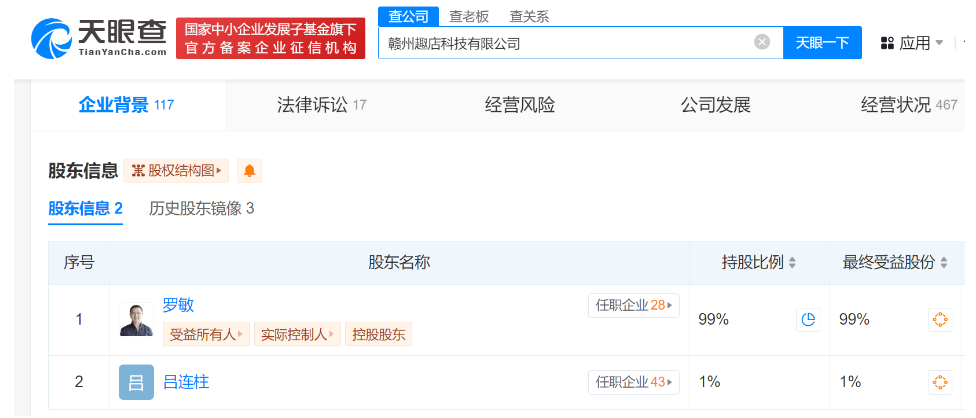Click the 股东名称 column header
Screen dimensions: 976x418
click(x=399, y=262)
